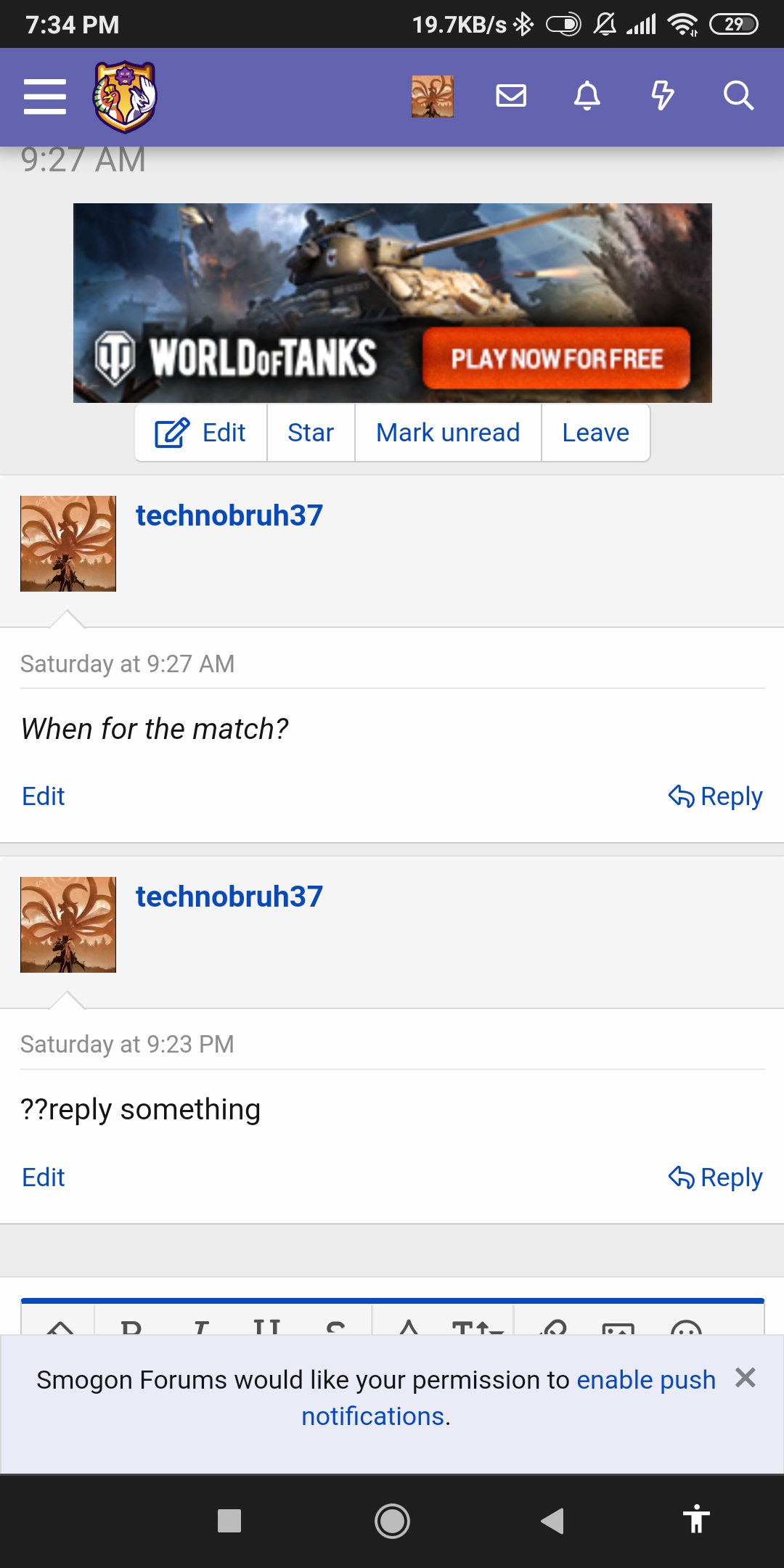Image resolution: width=784 pixels, height=1568 pixels.
Task: Tap the Android home button
Action: [x=392, y=1521]
